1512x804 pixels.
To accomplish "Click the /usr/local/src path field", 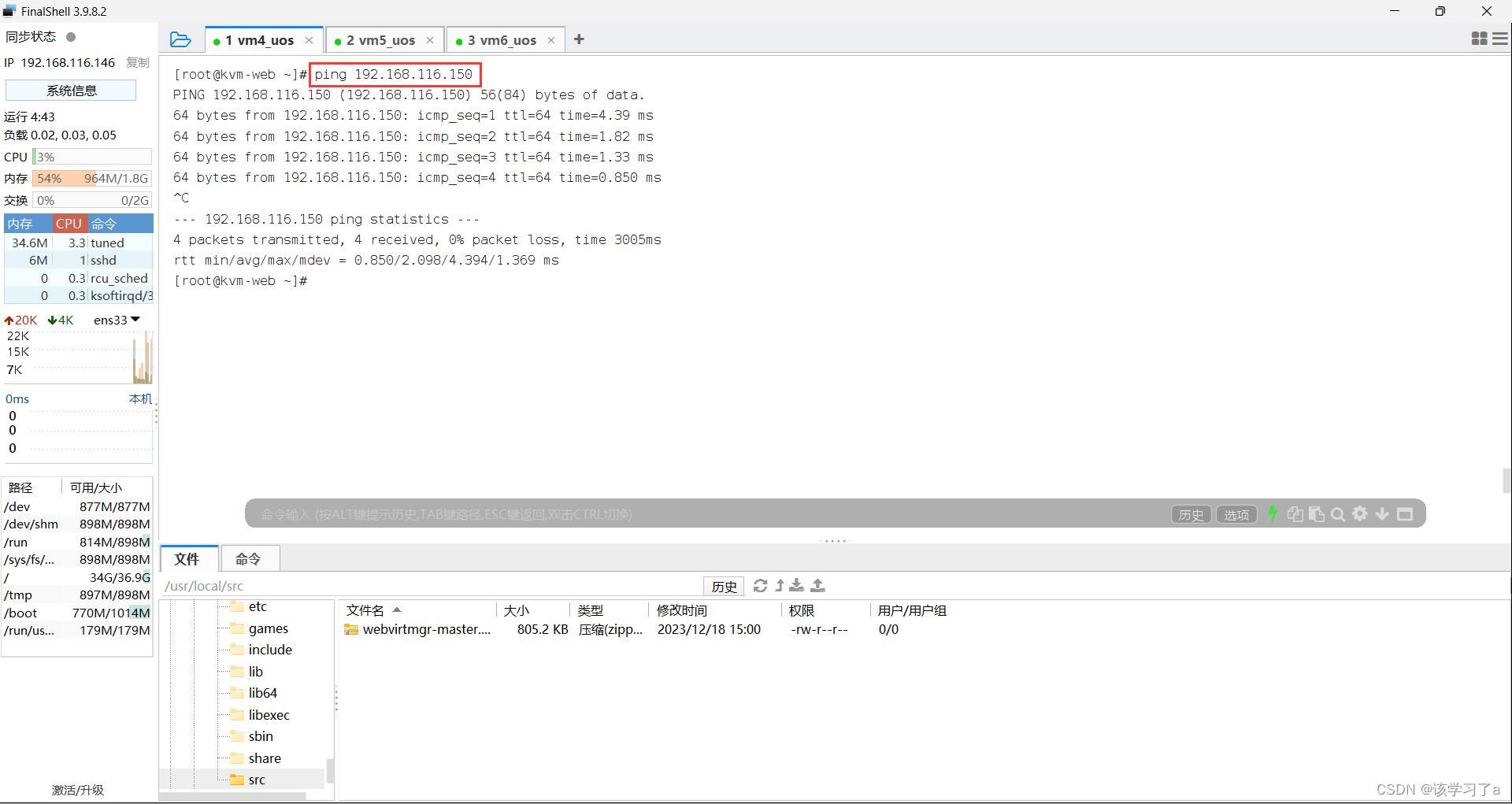I will (431, 586).
